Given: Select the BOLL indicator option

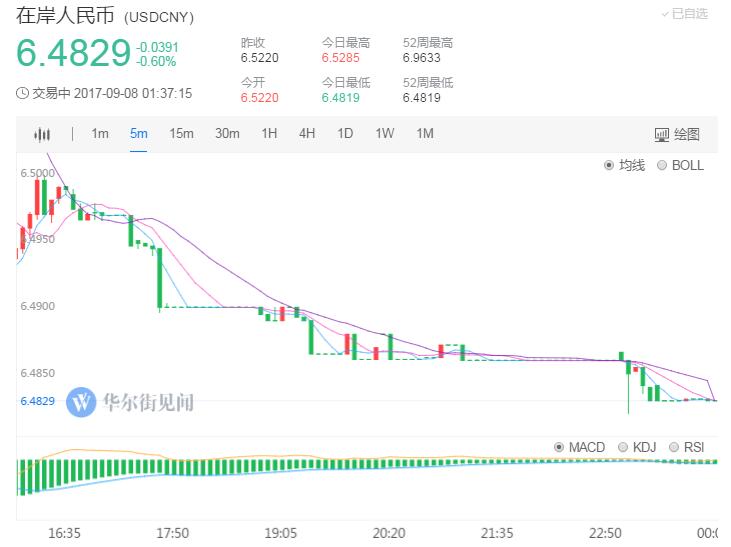Looking at the screenshot, I should (x=662, y=165).
